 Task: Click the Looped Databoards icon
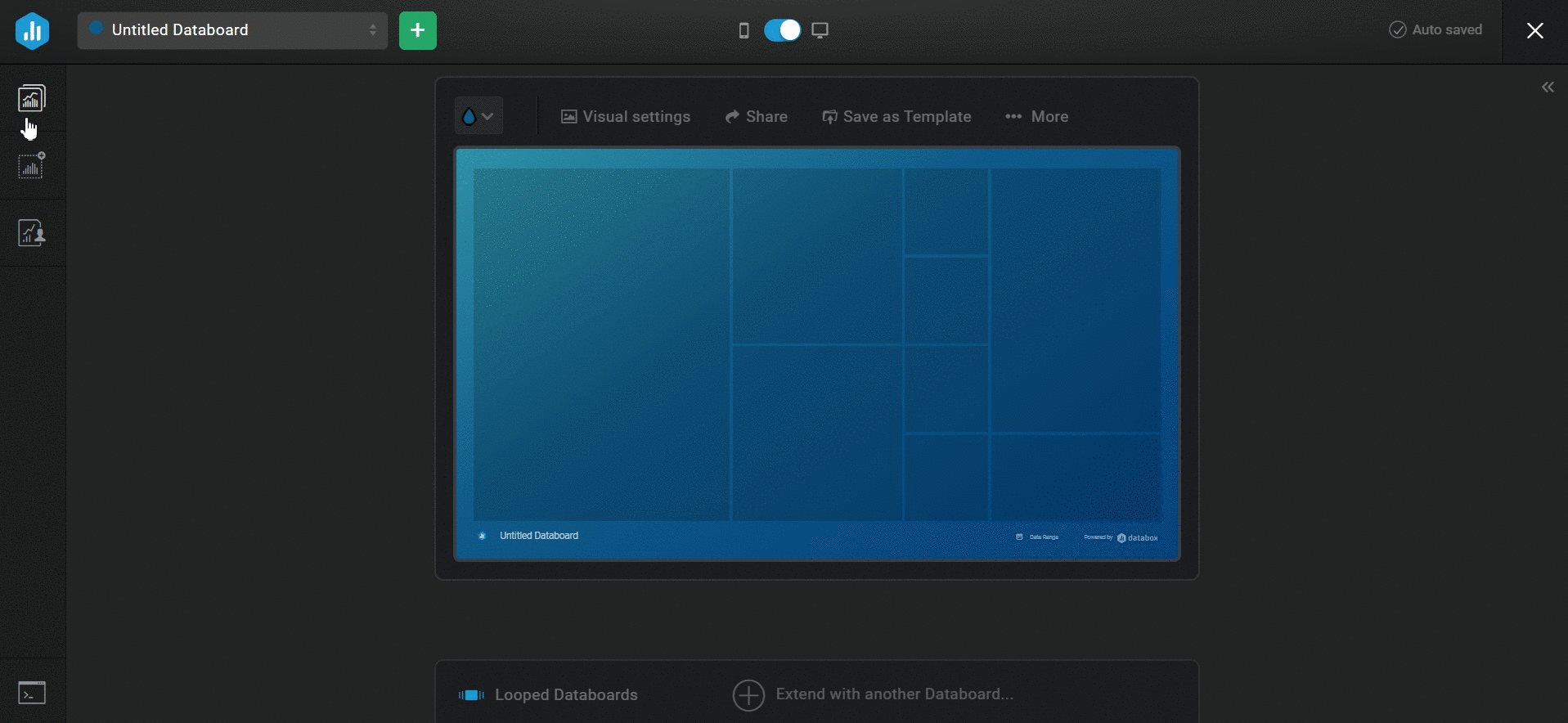pyautogui.click(x=471, y=695)
